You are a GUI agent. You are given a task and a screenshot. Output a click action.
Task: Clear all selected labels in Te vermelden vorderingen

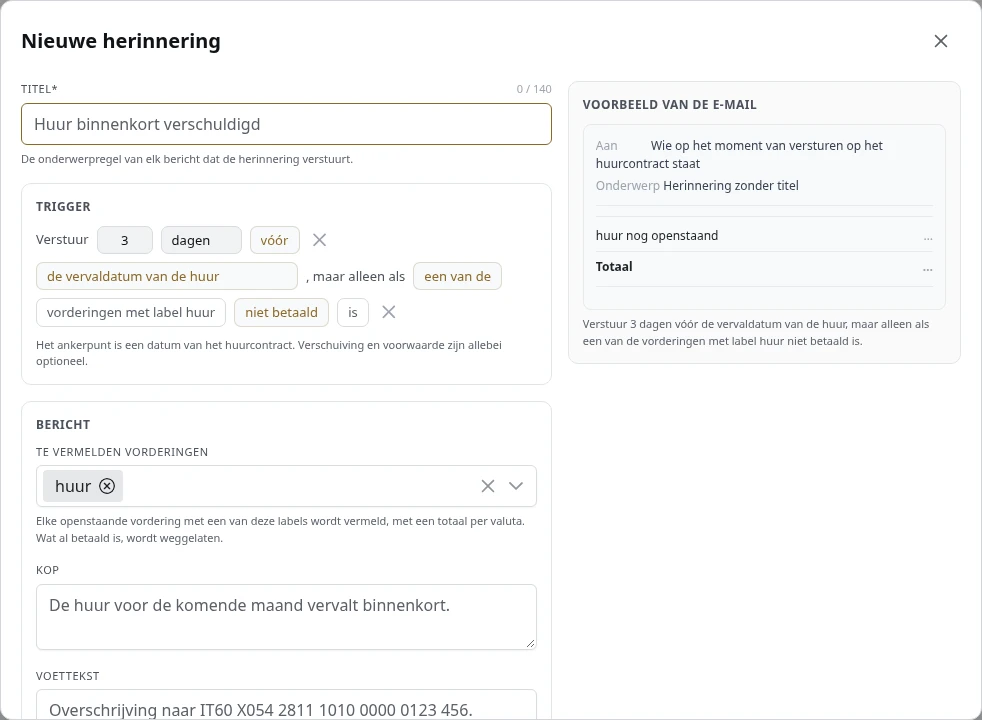click(x=488, y=486)
